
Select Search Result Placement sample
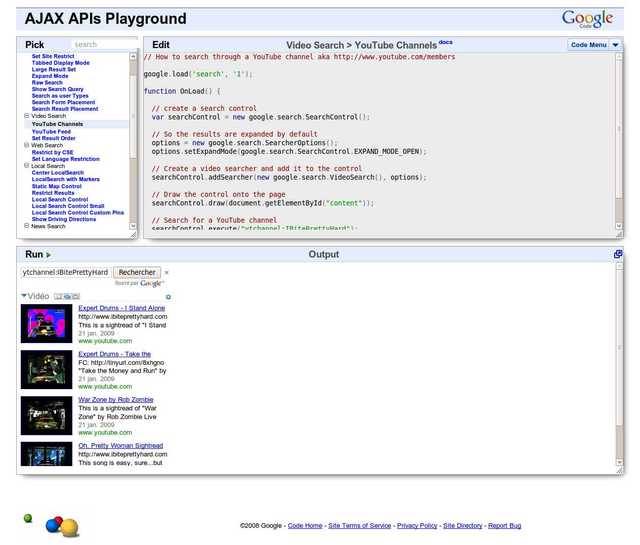point(65,109)
